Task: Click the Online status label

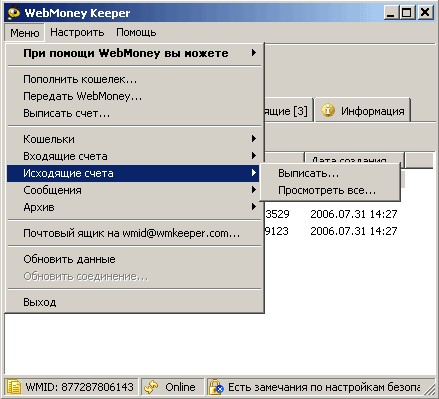Action: pos(180,387)
